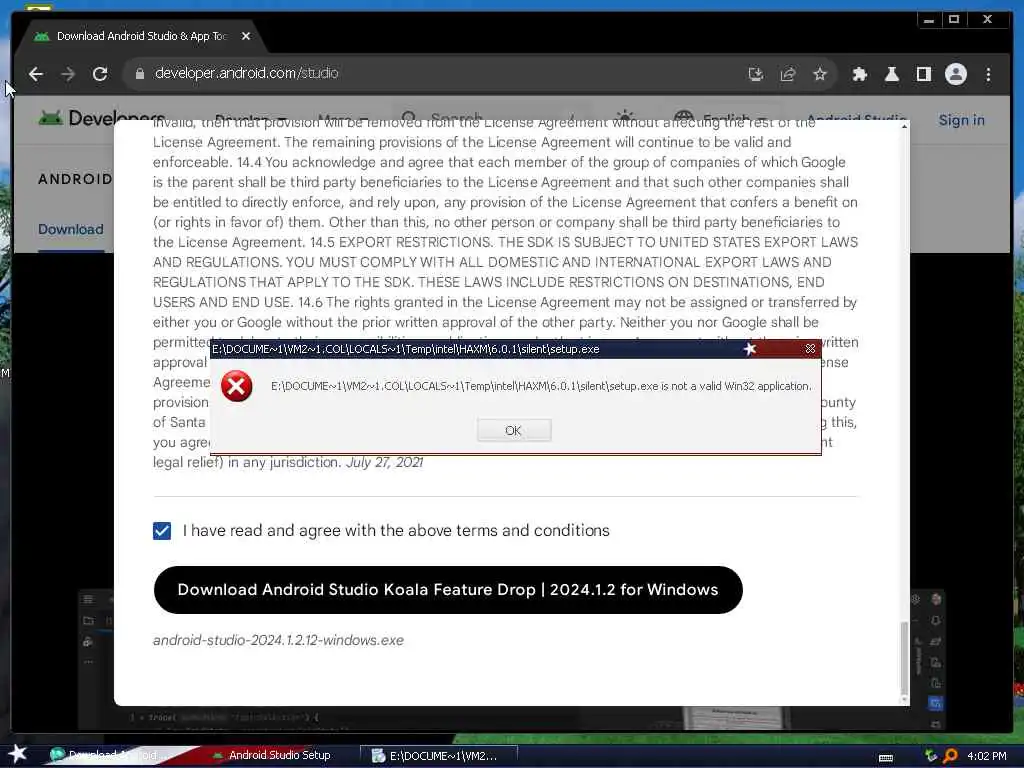Click the ANDROID heading on the page

74,179
